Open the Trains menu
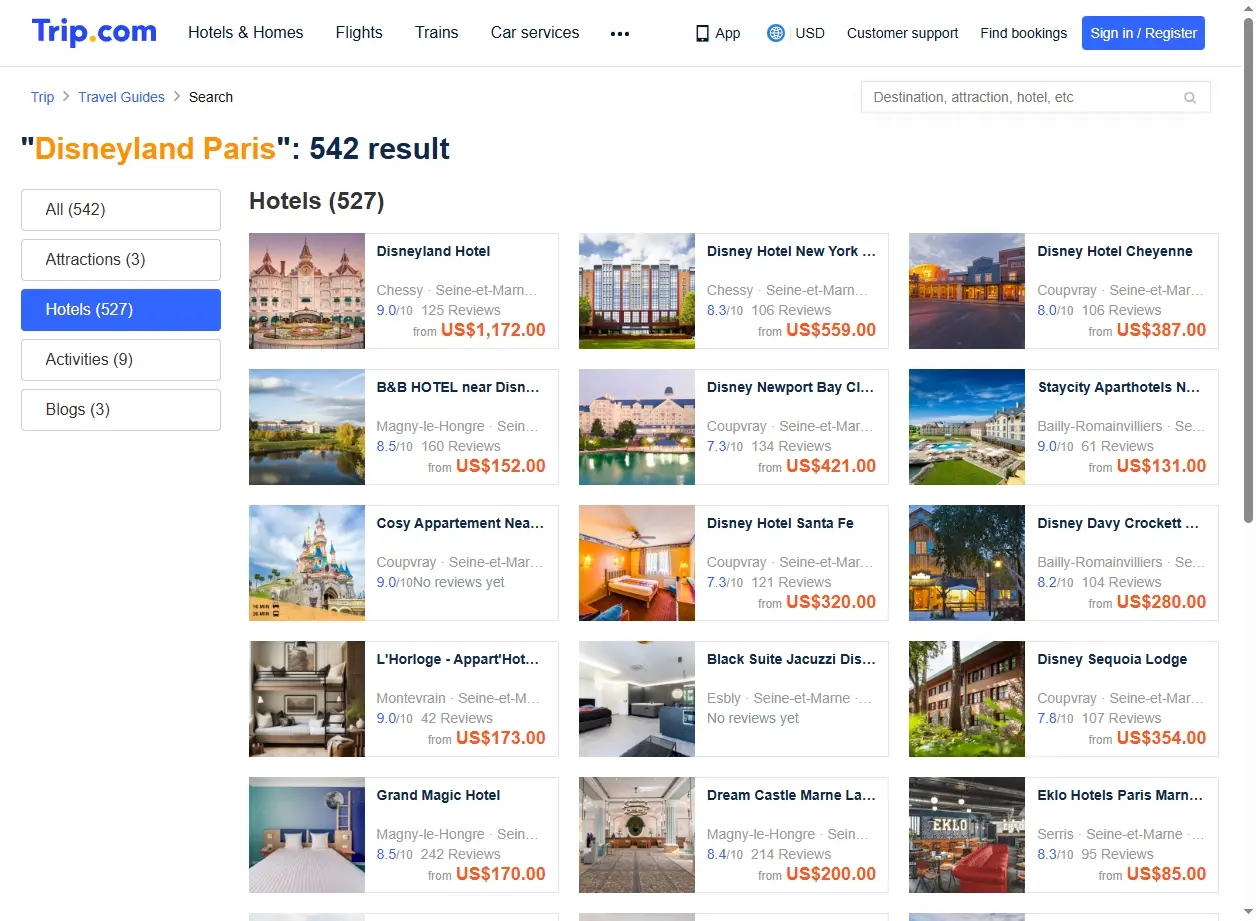Image resolution: width=1256 pixels, height=921 pixels. 437,32
